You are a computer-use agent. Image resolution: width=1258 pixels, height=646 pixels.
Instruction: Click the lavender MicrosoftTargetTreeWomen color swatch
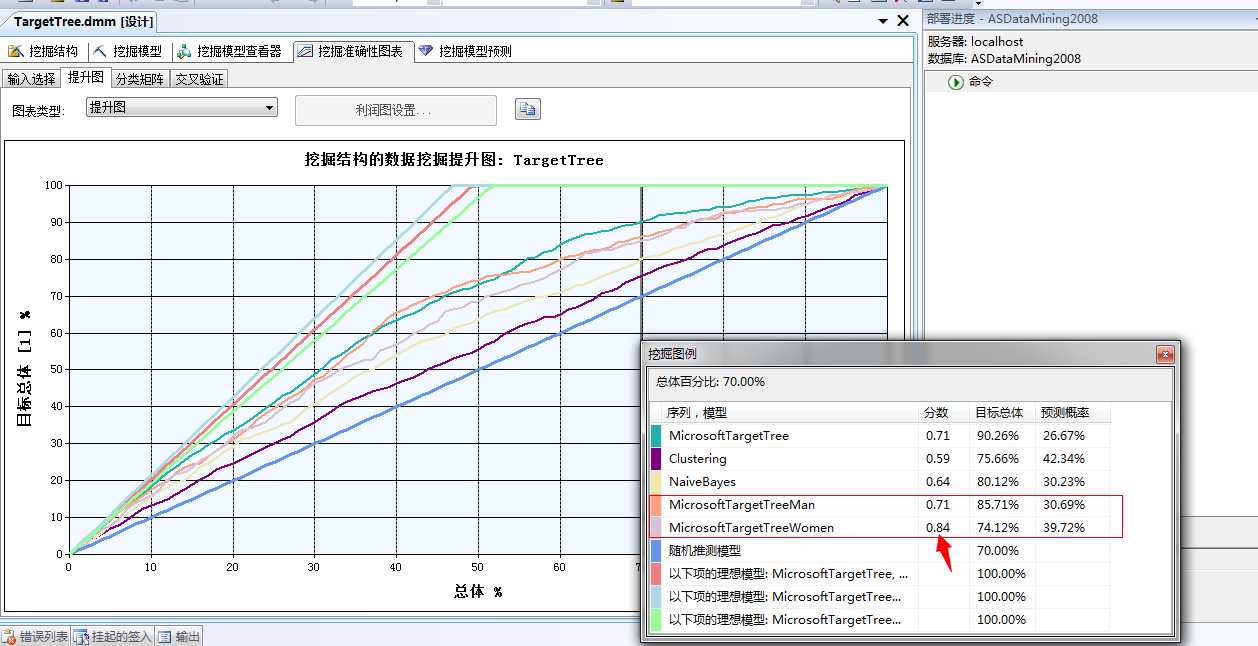pos(656,528)
